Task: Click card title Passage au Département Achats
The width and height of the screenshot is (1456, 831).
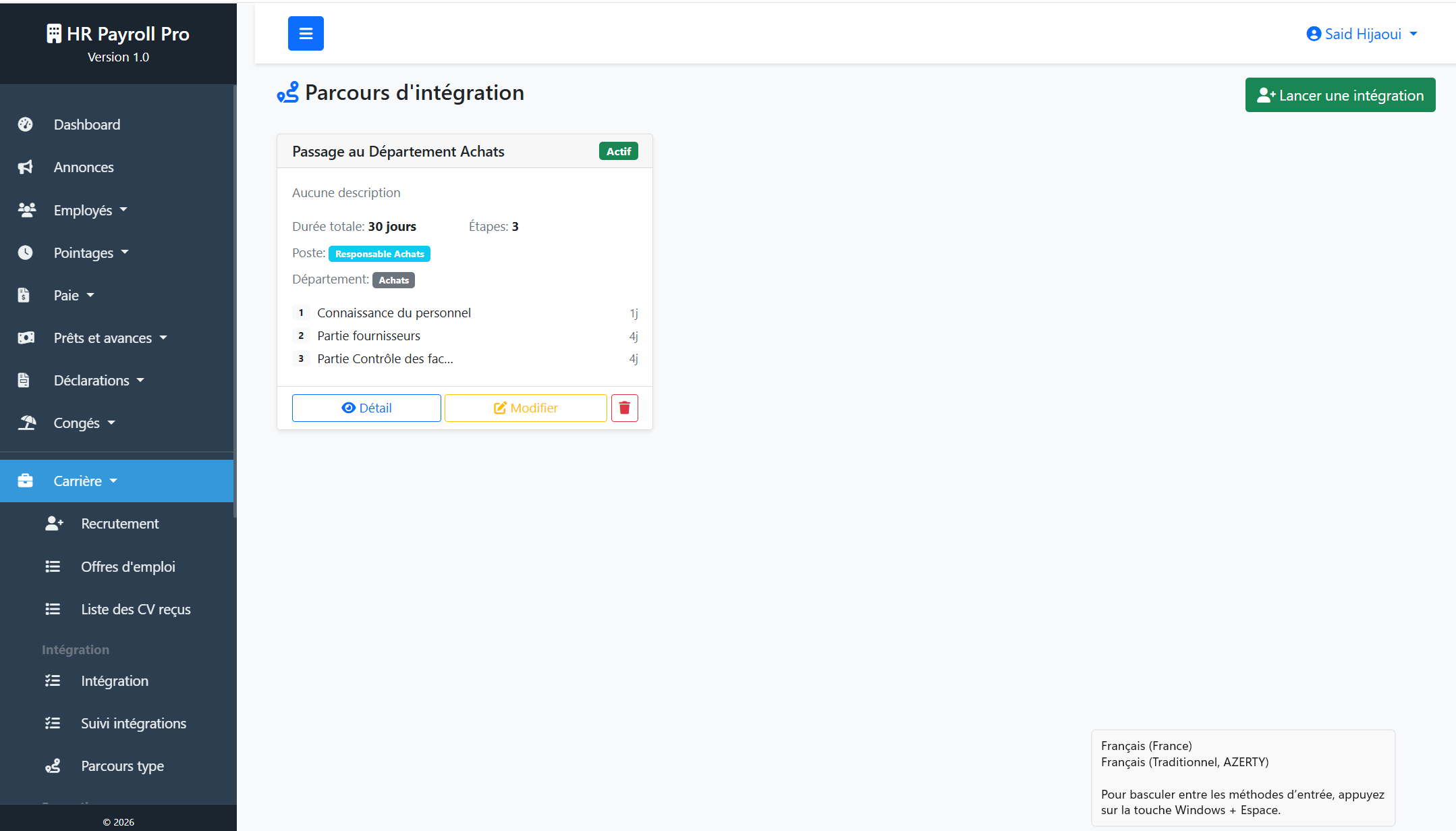Action: 398,151
